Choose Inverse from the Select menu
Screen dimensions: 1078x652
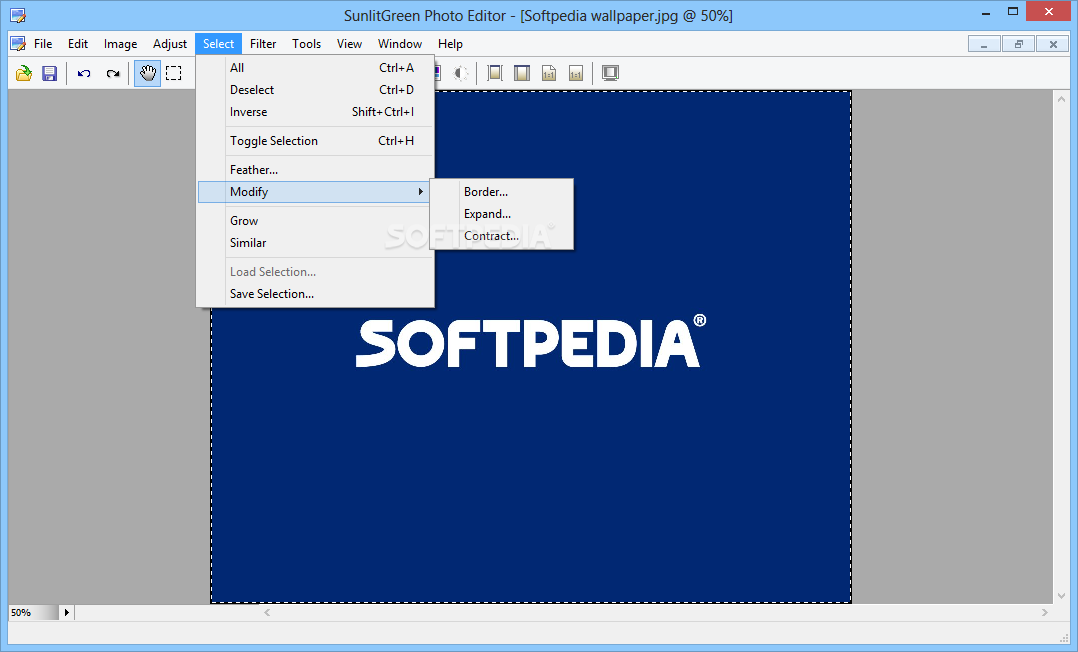[x=316, y=111]
